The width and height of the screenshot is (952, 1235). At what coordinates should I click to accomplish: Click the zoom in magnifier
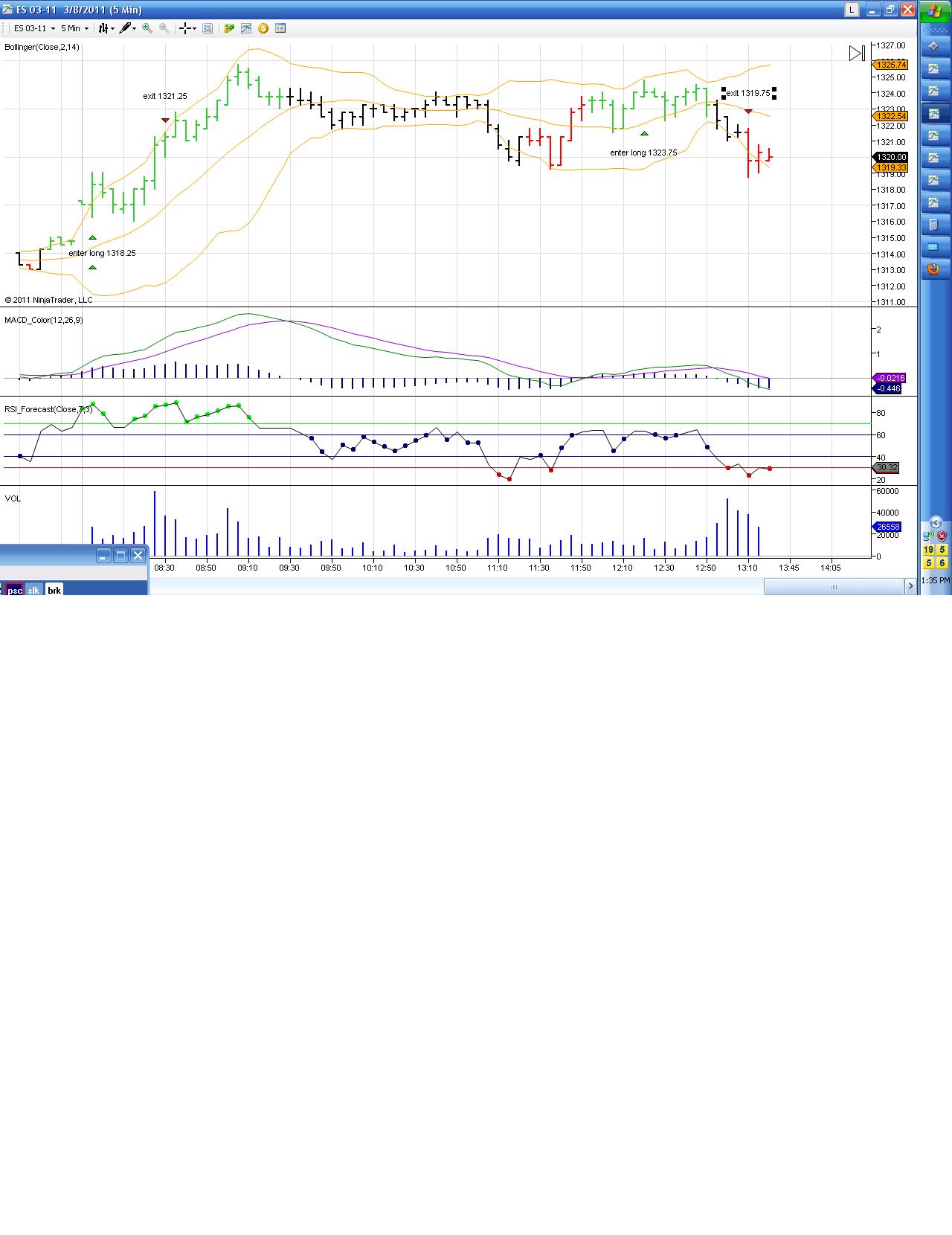click(147, 28)
